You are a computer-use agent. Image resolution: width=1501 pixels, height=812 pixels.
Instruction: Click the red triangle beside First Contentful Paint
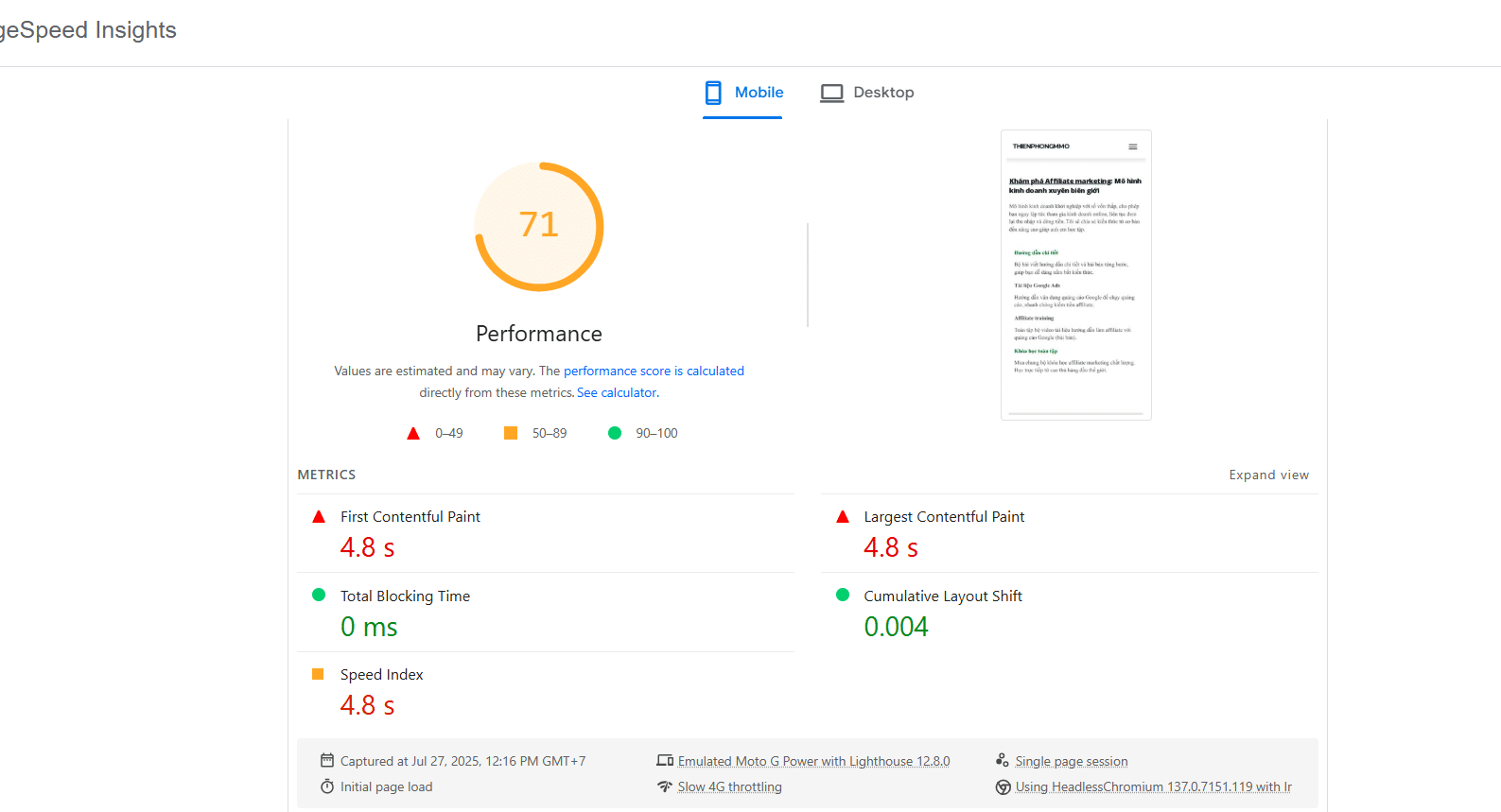point(319,517)
